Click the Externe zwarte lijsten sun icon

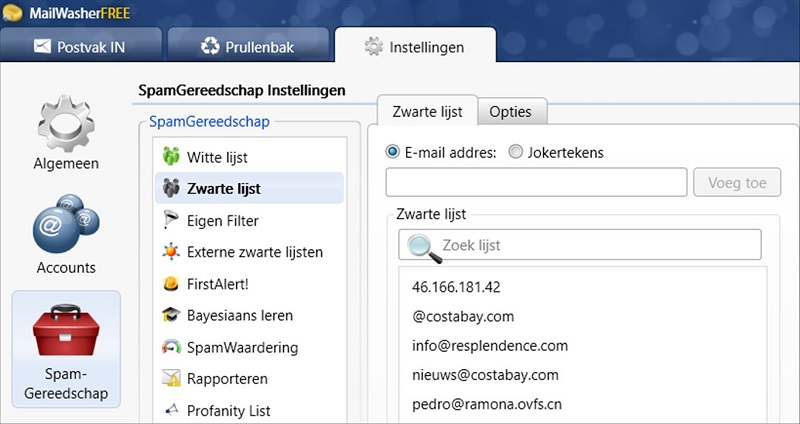(171, 252)
